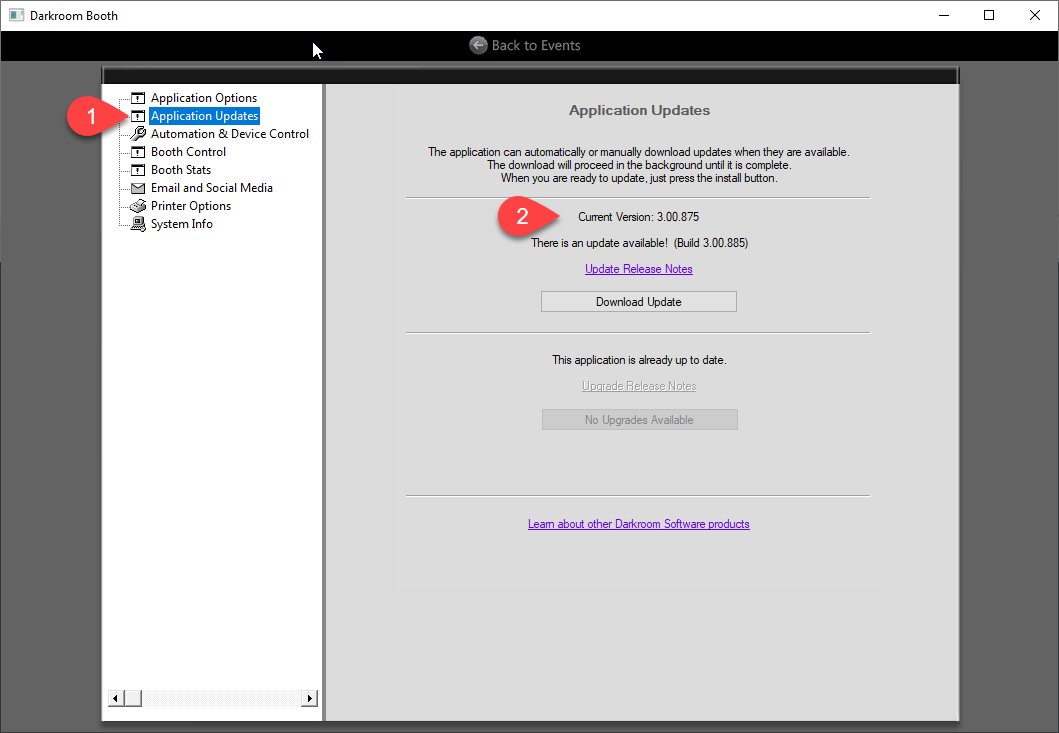Select Printer Options in sidebar
Image resolution: width=1059 pixels, height=733 pixels.
pyautogui.click(x=191, y=206)
